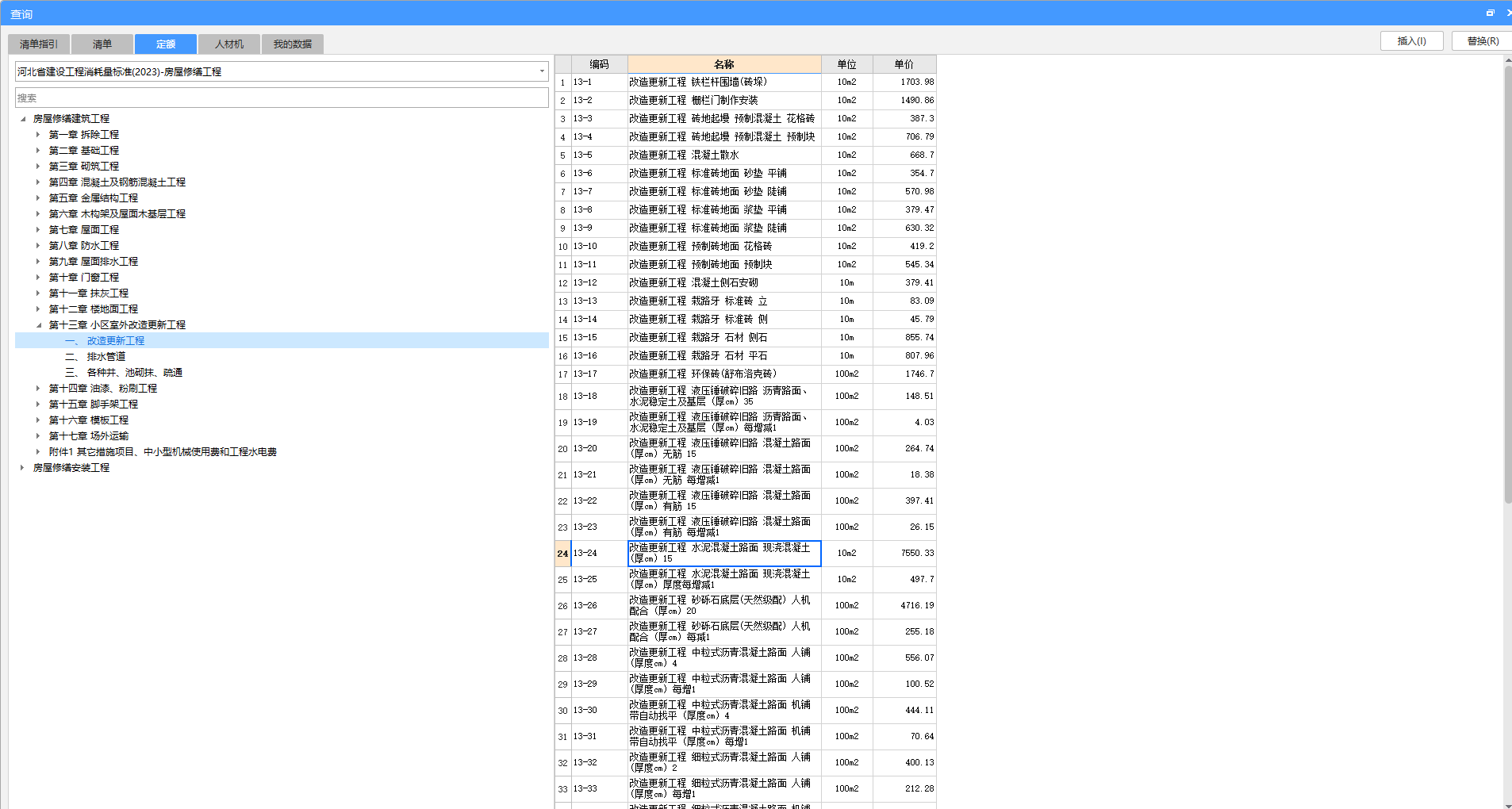Click row number 24 header

coord(562,554)
